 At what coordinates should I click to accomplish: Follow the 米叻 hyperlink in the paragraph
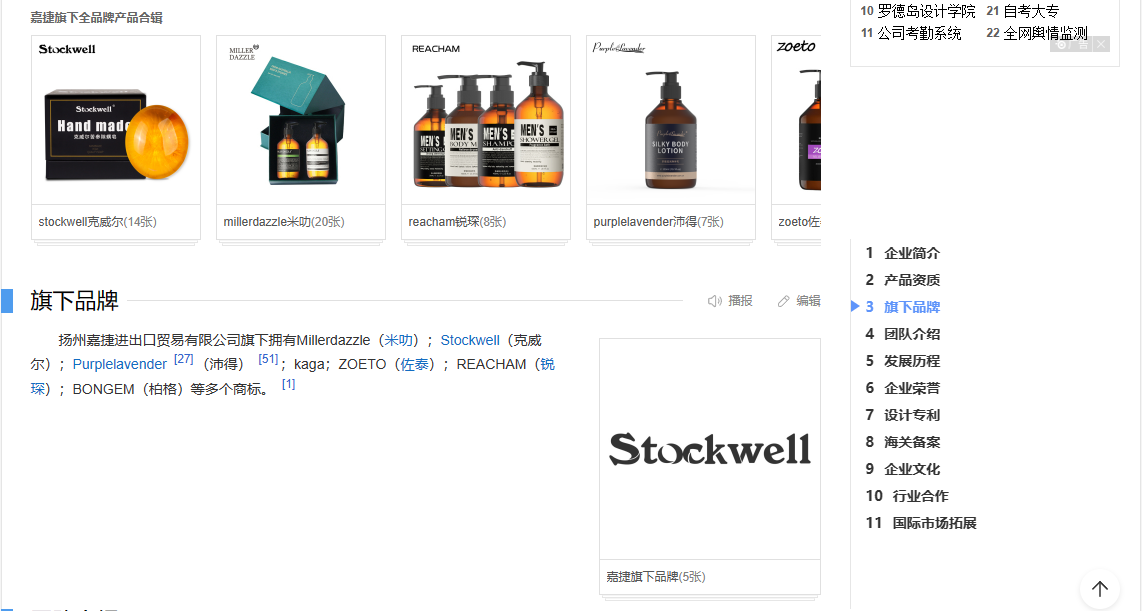pyautogui.click(x=399, y=340)
